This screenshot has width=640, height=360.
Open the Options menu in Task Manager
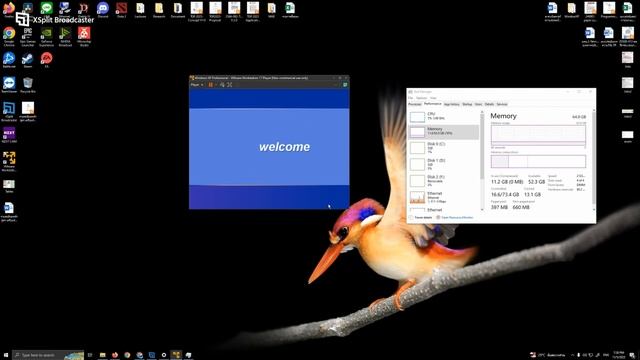[421, 98]
